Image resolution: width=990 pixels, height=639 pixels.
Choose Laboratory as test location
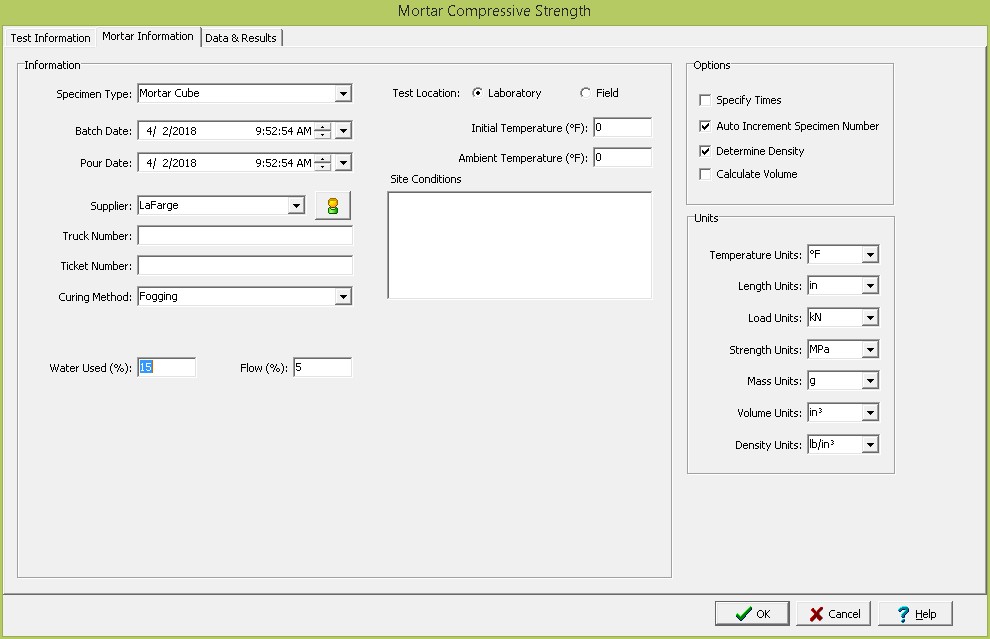477,93
